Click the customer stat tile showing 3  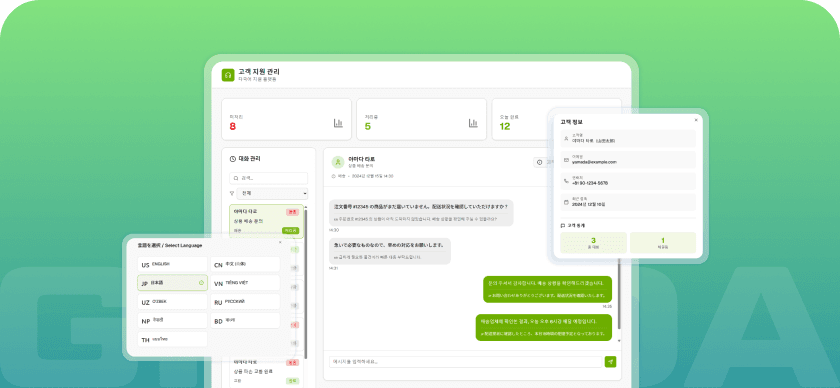pyautogui.click(x=593, y=243)
